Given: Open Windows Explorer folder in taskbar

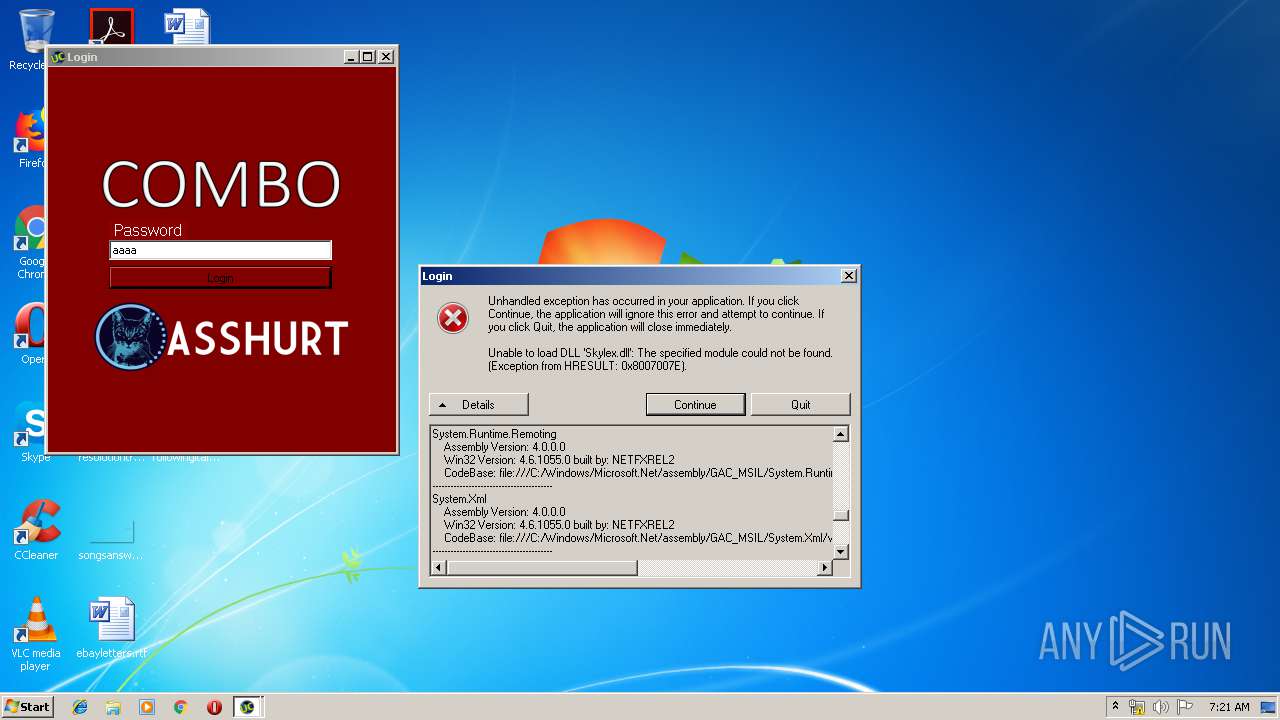Looking at the screenshot, I should pyautogui.click(x=113, y=707).
